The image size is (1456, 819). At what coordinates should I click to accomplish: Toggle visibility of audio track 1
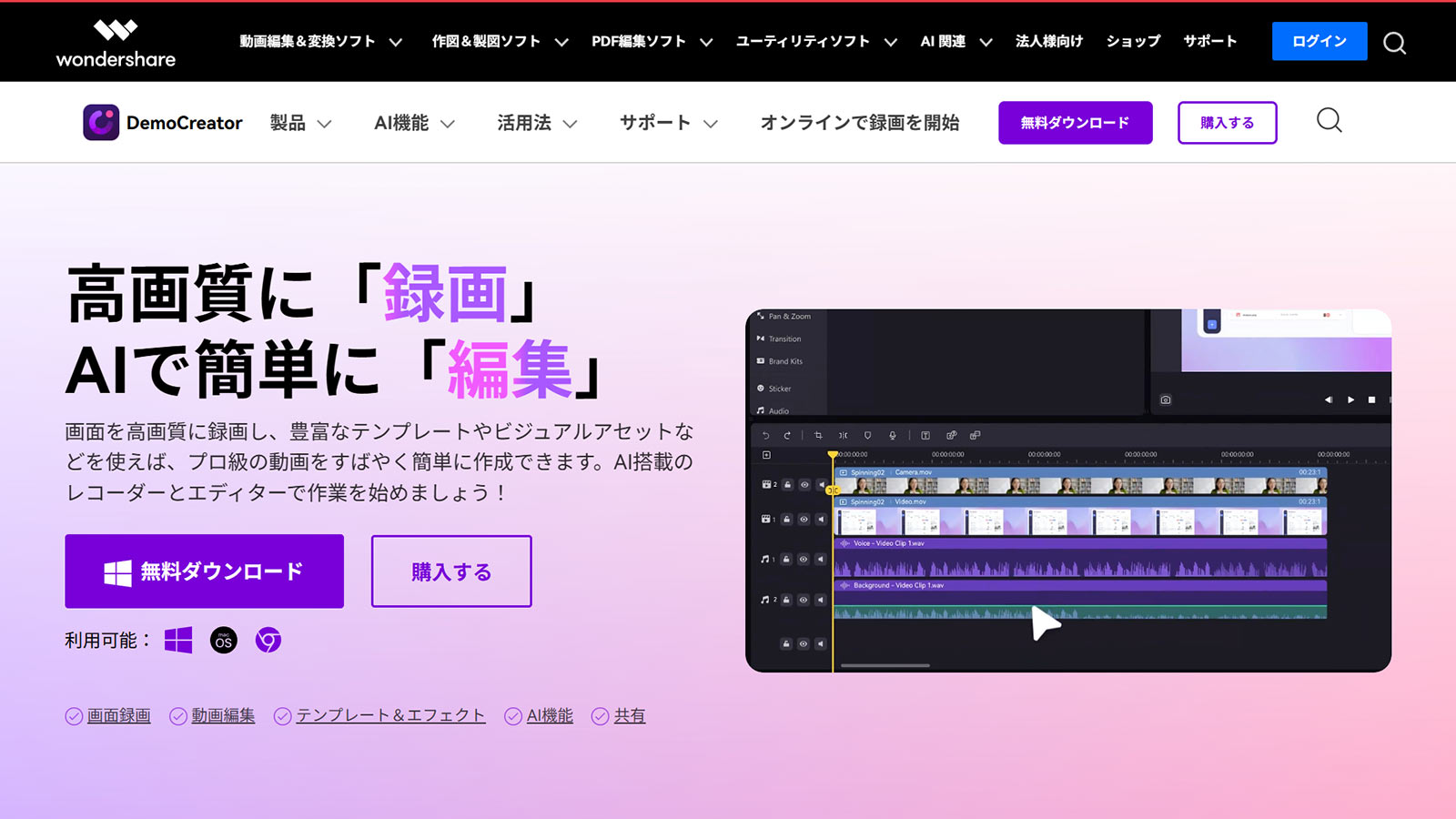tap(804, 559)
